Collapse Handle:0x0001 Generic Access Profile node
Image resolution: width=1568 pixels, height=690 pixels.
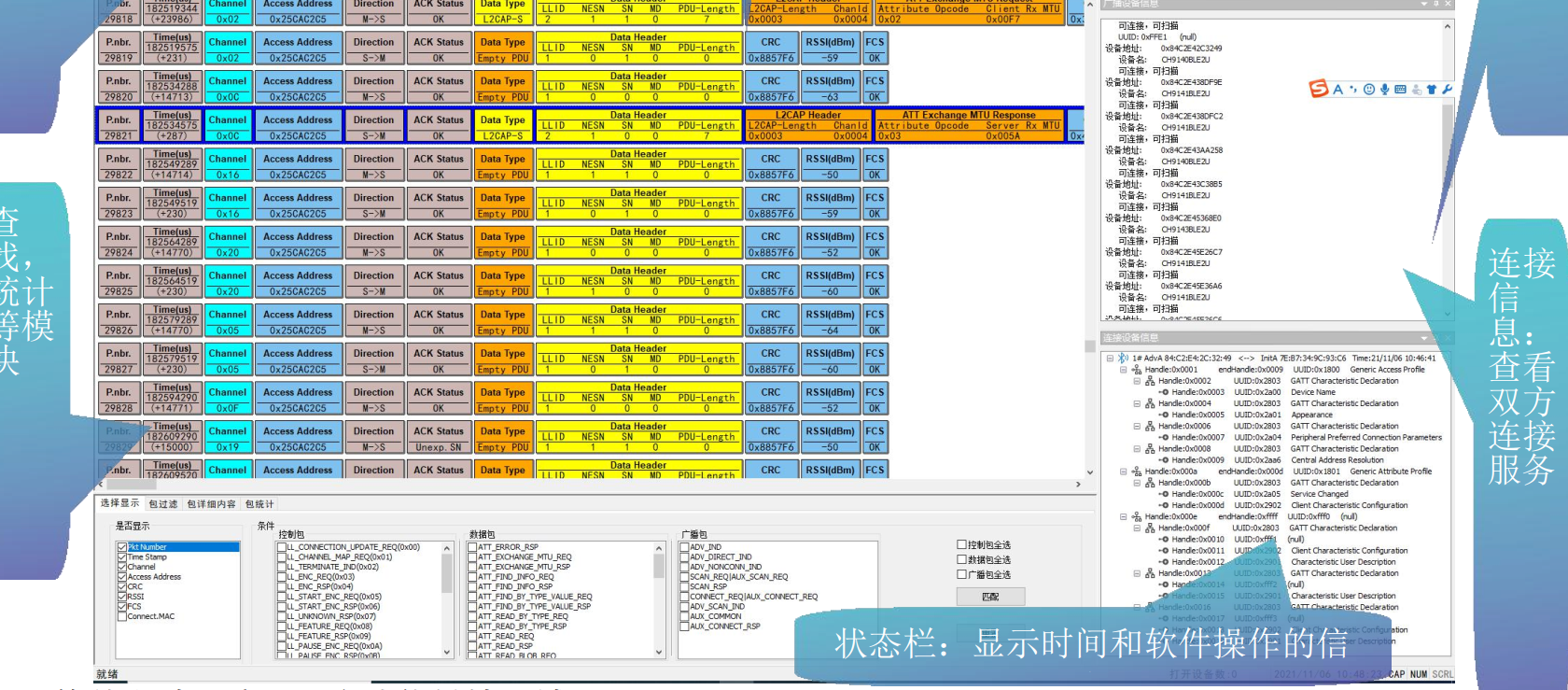click(x=1124, y=370)
